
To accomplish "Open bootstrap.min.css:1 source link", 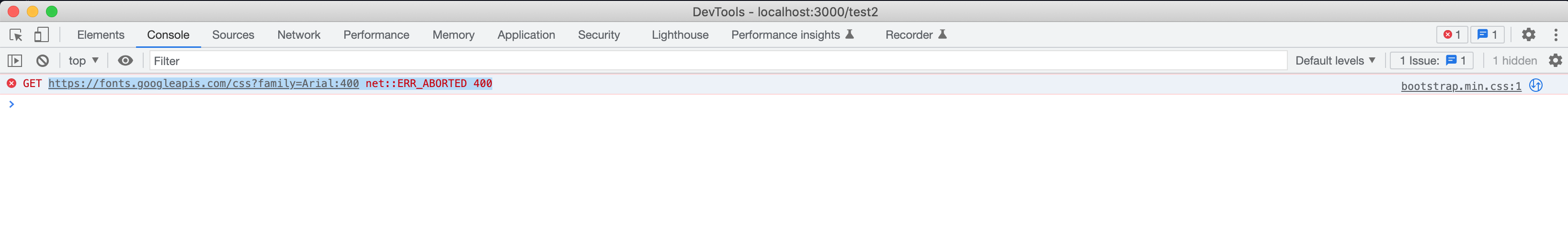I will pos(1461,87).
